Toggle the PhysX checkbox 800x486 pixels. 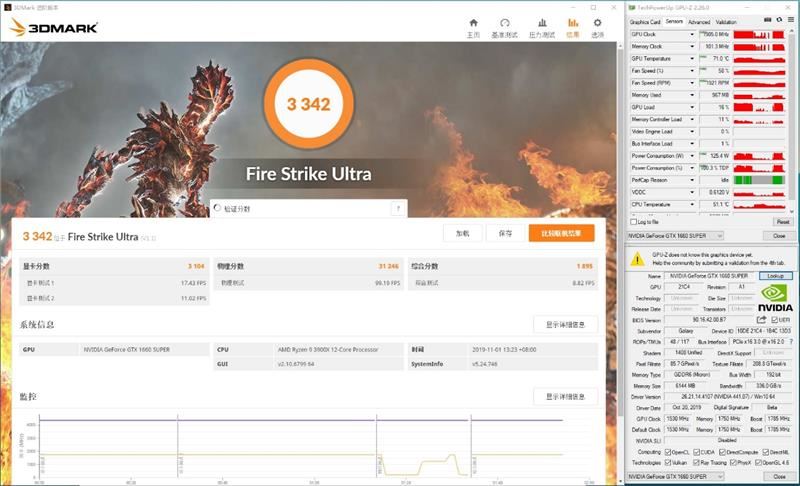click(733, 463)
